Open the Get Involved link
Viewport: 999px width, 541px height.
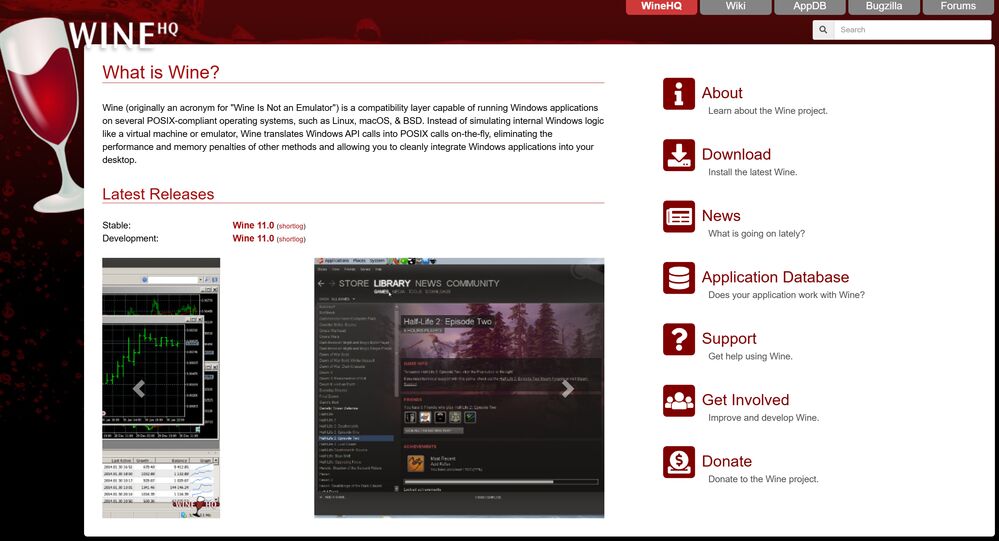click(x=745, y=400)
